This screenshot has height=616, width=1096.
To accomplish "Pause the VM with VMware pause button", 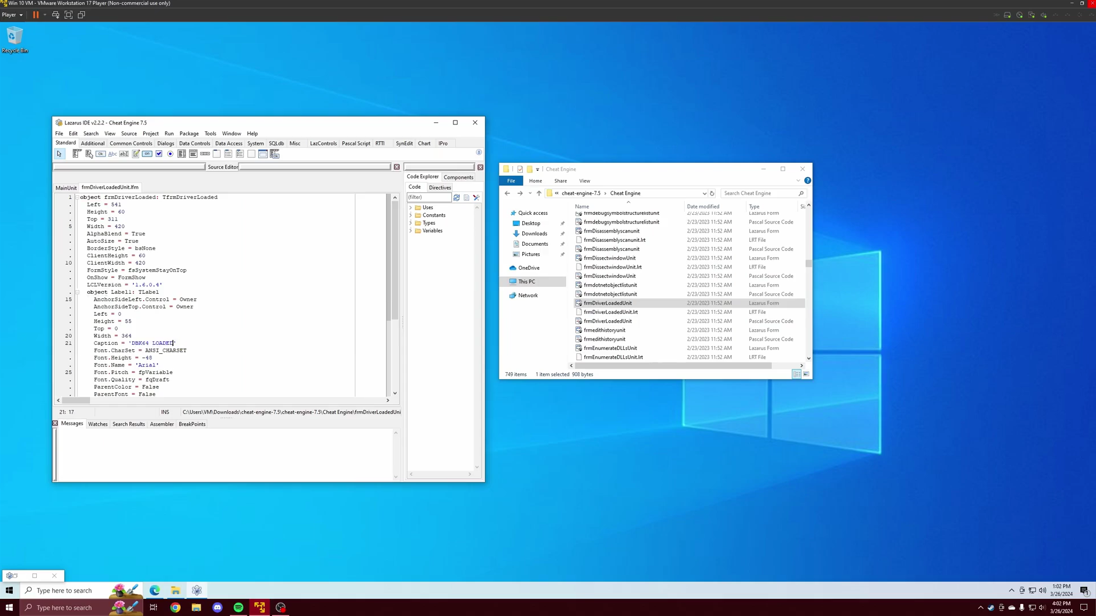I will click(35, 15).
